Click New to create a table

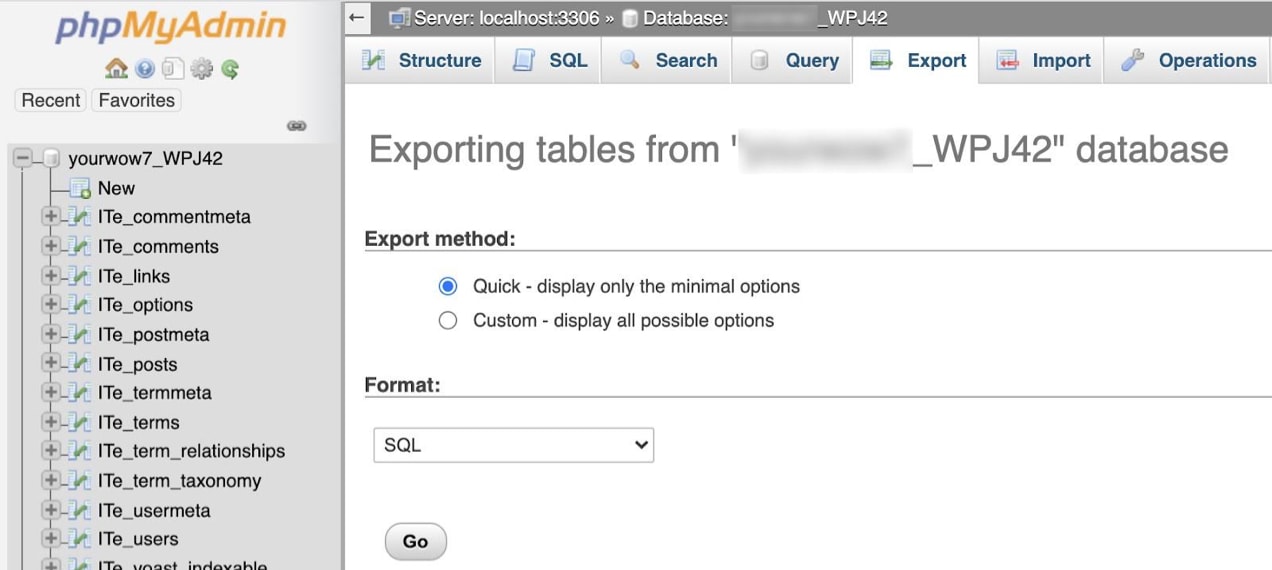click(116, 188)
